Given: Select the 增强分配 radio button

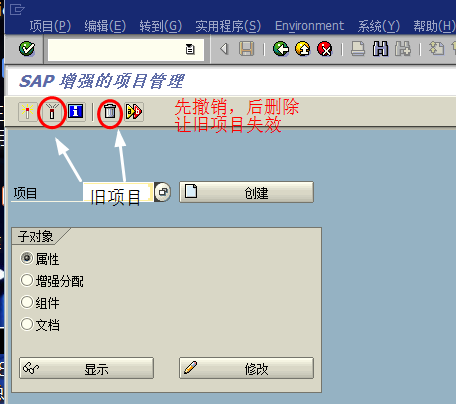Looking at the screenshot, I should click(x=27, y=280).
